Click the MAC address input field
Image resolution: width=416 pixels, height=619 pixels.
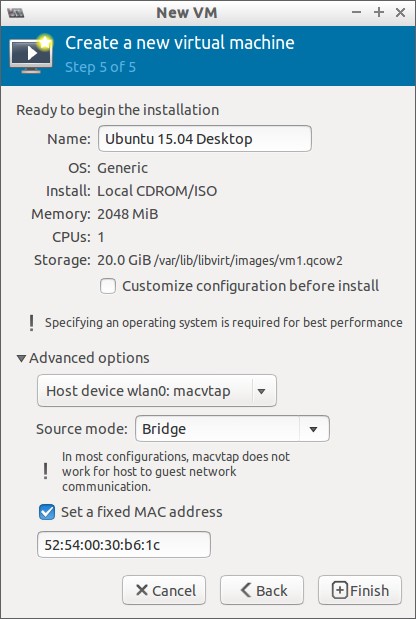pos(124,545)
